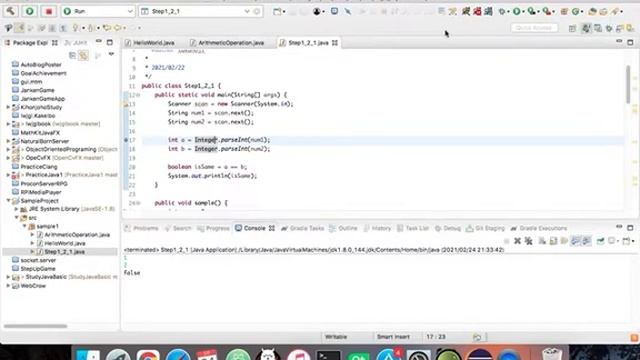Click the green Debug bug toolbar icon

click(502, 11)
